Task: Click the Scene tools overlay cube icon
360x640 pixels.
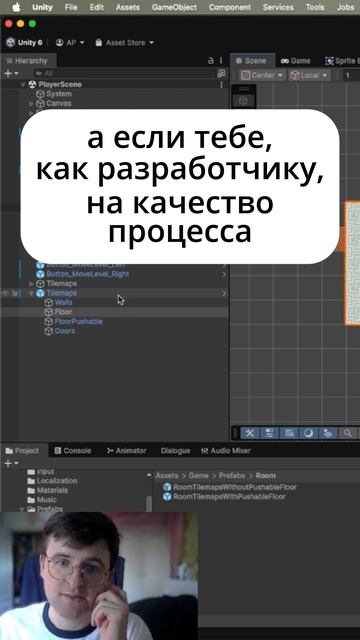Action: point(243,101)
